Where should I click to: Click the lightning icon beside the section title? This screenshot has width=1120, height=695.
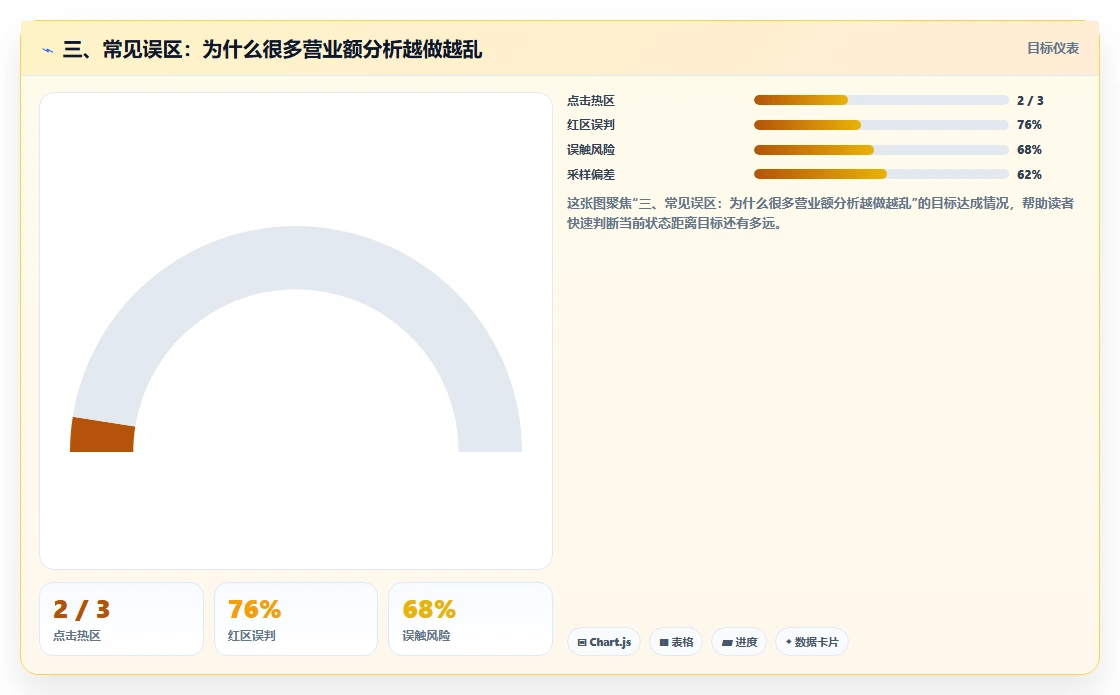click(x=47, y=50)
